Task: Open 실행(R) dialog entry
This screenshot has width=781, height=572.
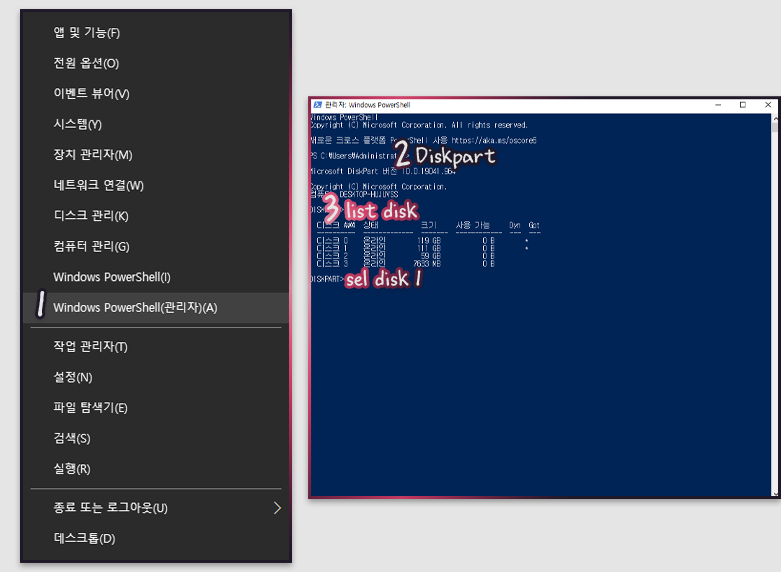Action: tap(156, 468)
